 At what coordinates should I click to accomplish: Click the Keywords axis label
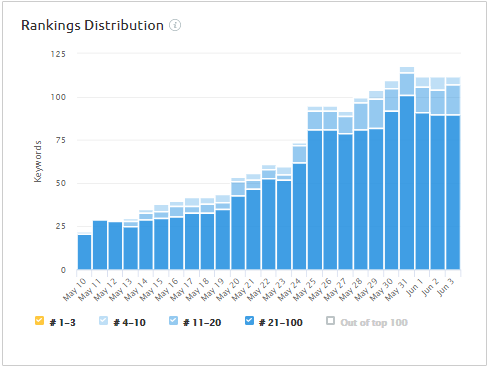(x=38, y=161)
